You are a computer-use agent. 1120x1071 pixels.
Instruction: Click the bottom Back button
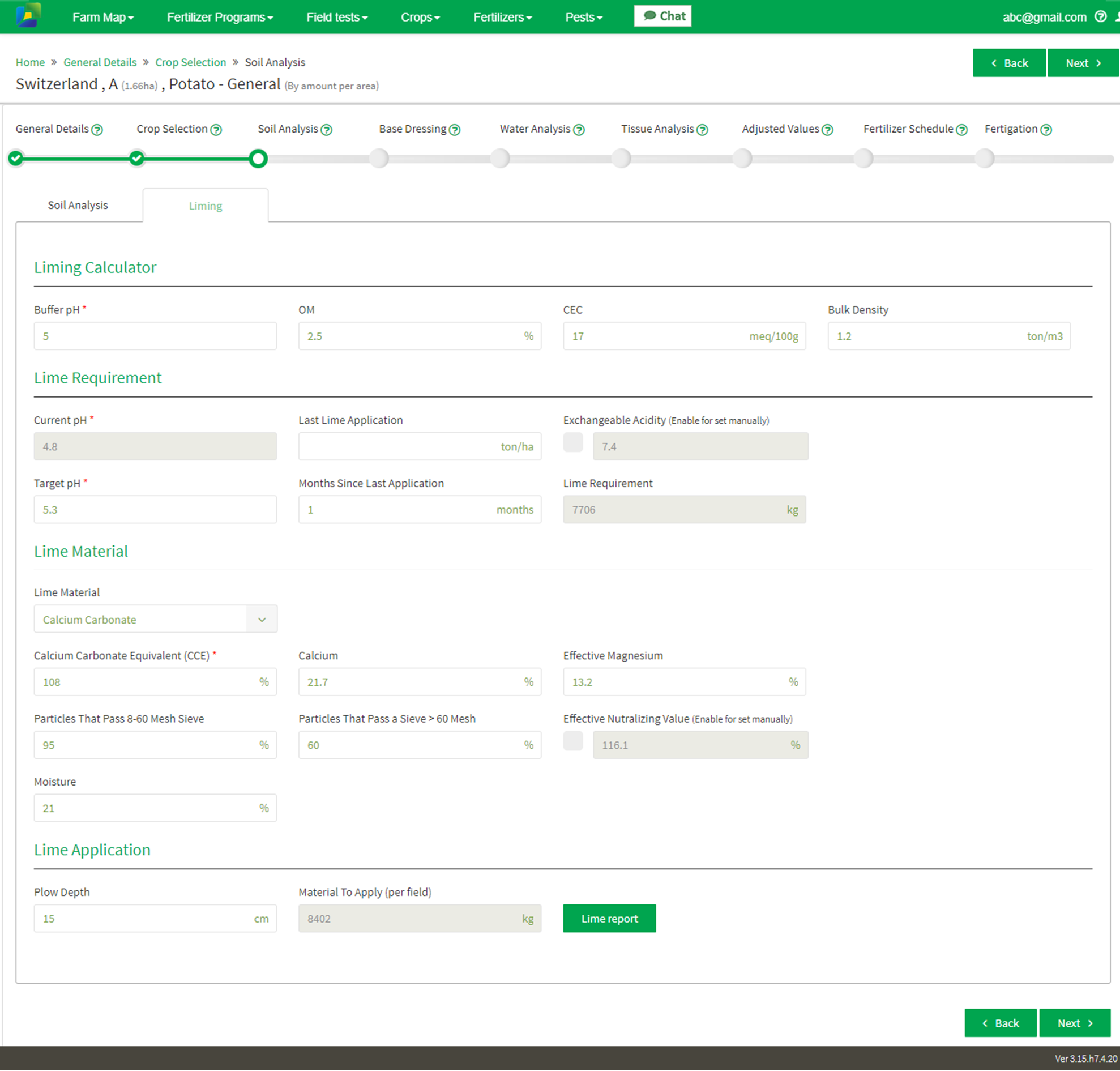1000,1023
